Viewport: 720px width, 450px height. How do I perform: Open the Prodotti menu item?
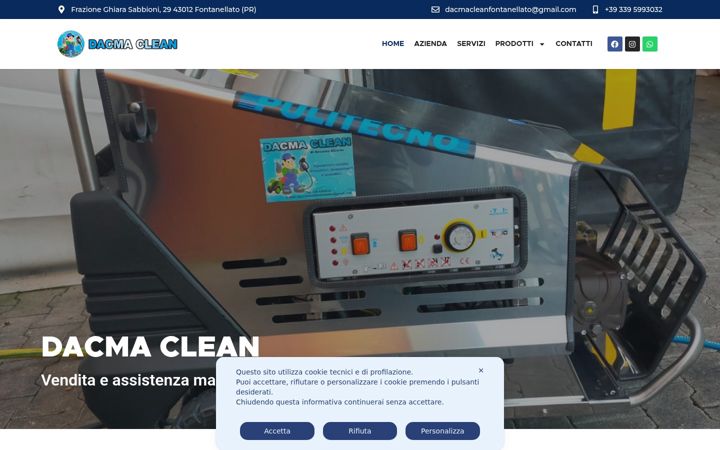514,44
